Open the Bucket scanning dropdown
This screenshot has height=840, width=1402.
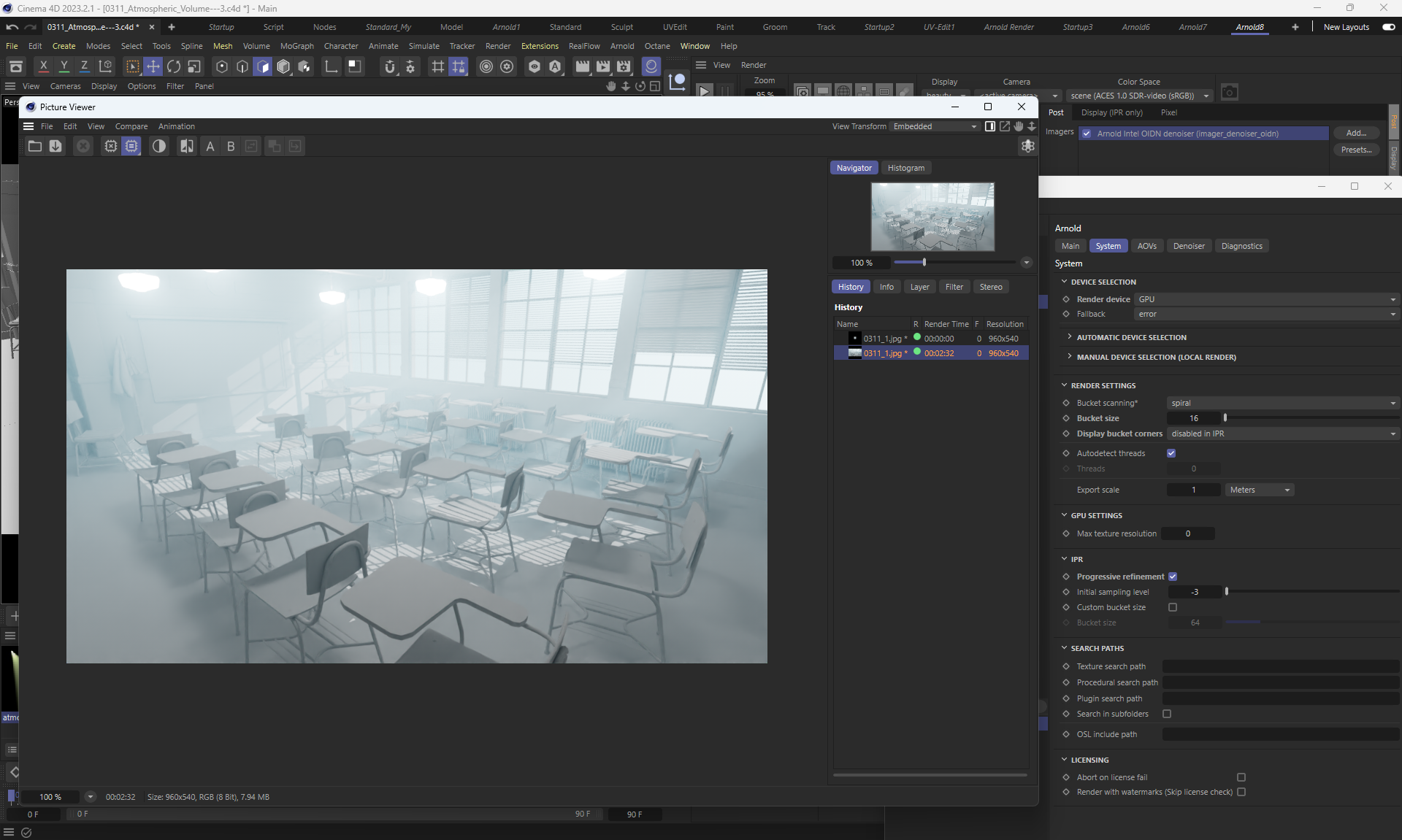pyautogui.click(x=1283, y=403)
